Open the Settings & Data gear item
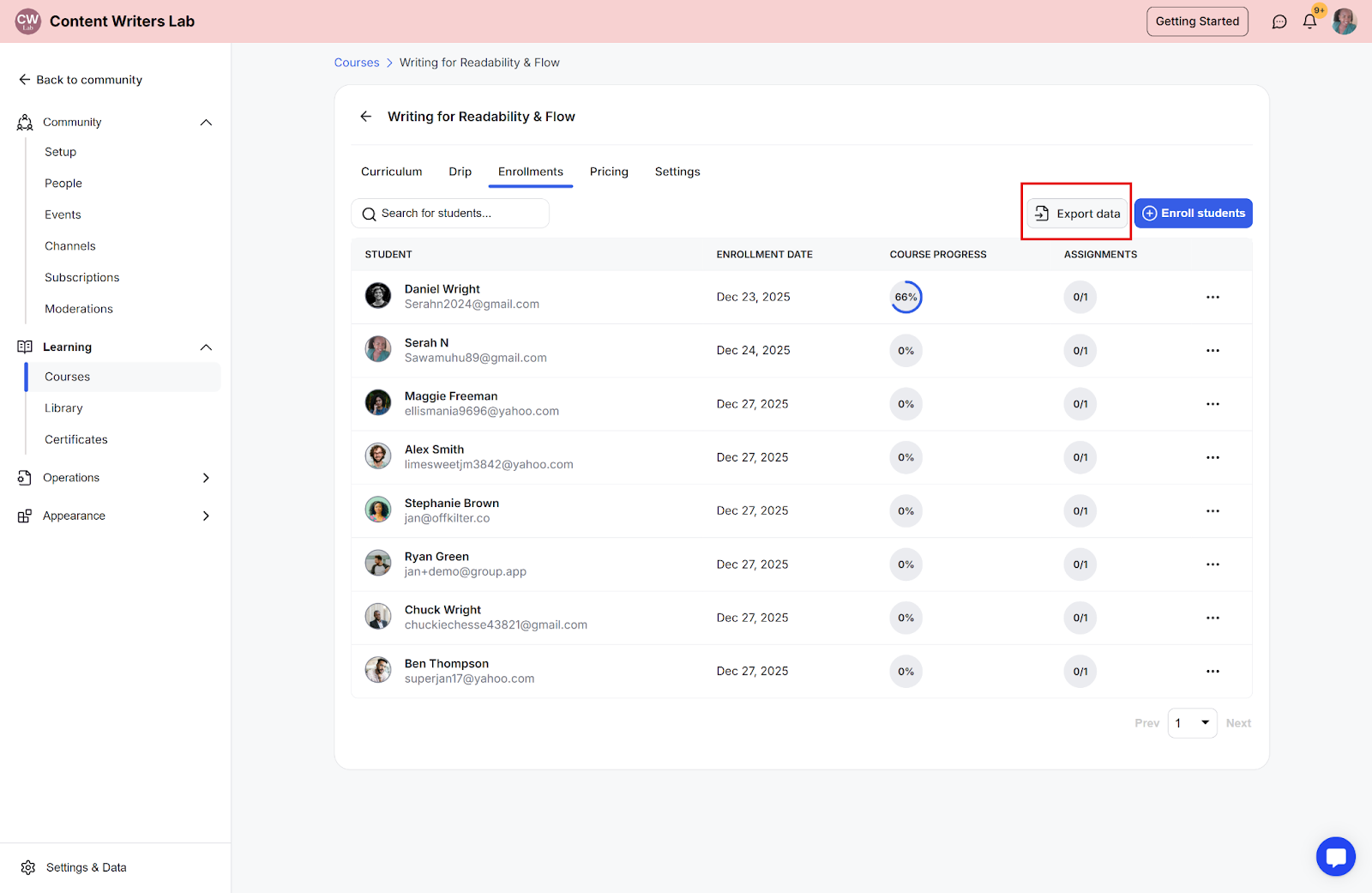The height and width of the screenshot is (893, 1372). pyautogui.click(x=74, y=867)
